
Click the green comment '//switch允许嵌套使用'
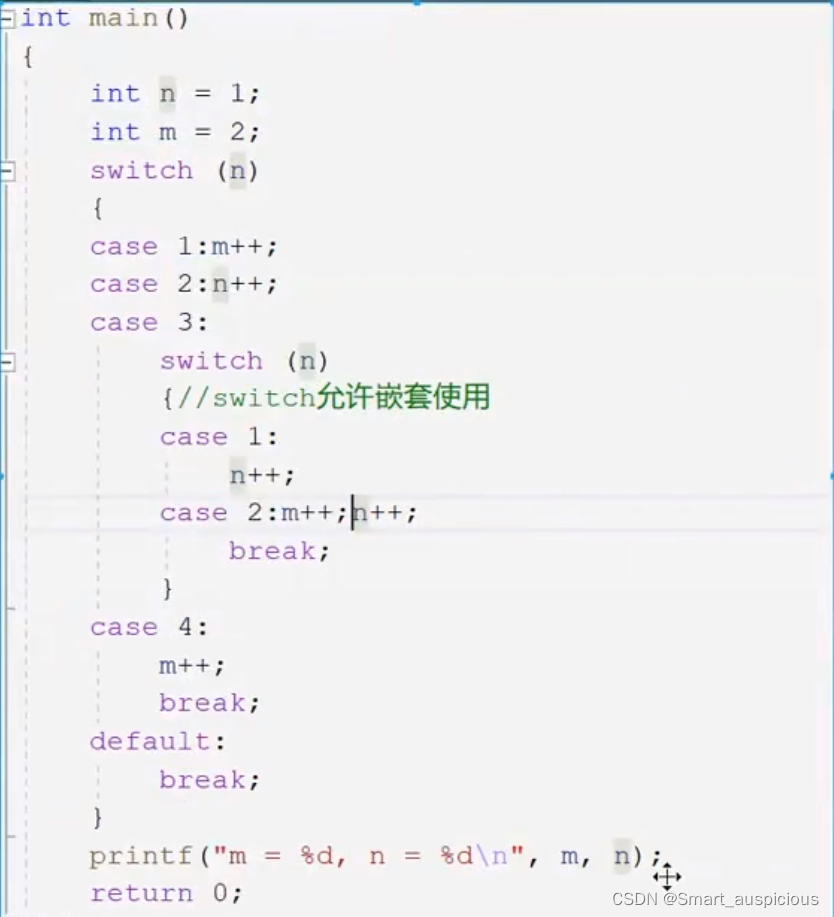[333, 398]
